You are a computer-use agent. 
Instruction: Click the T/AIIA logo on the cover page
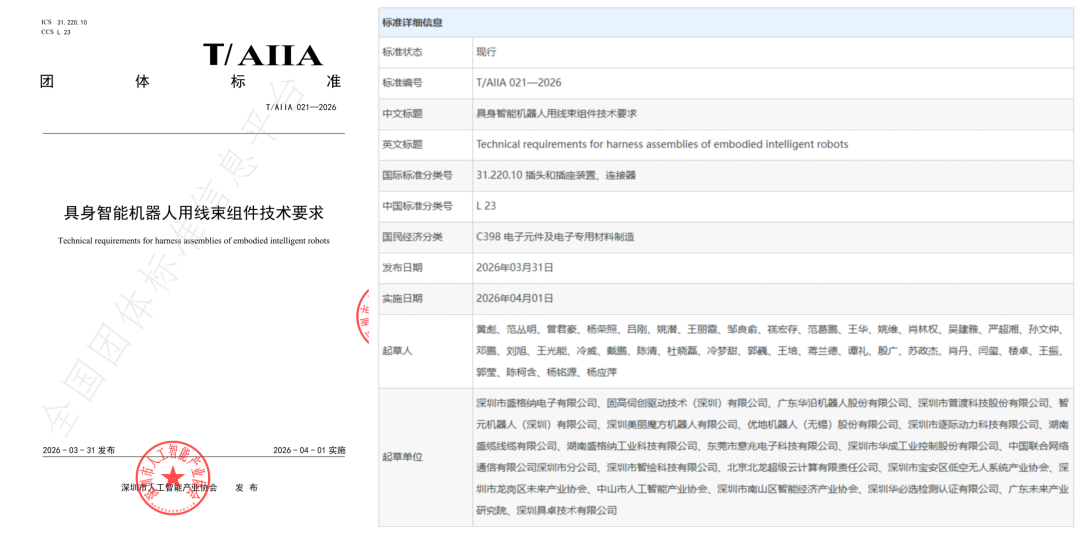[262, 55]
